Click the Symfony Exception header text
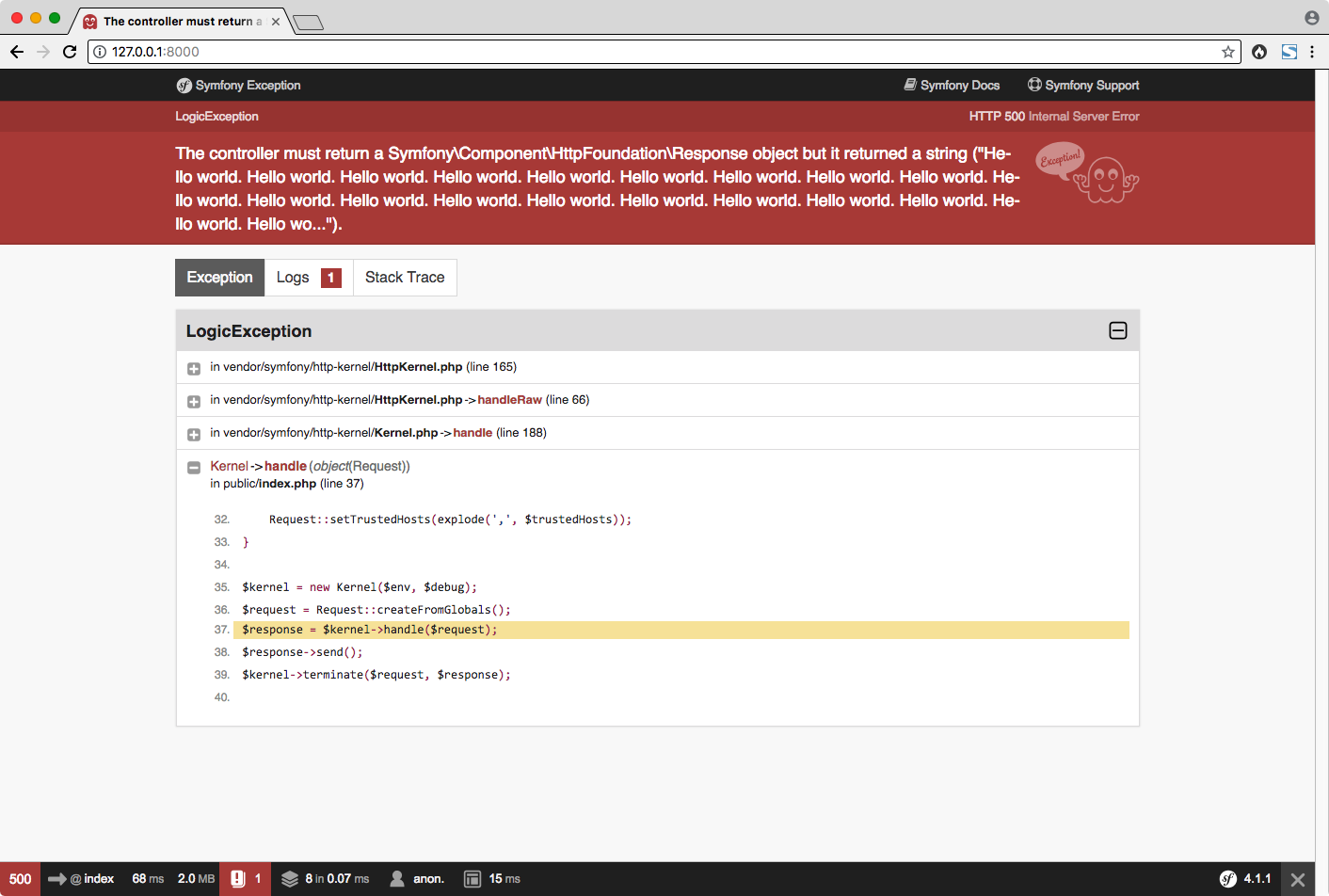This screenshot has width=1329, height=896. click(248, 85)
